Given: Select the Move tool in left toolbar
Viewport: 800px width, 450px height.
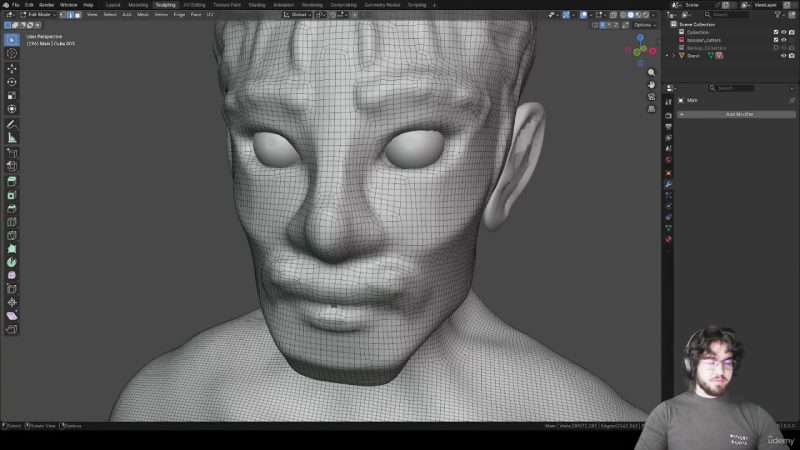Looking at the screenshot, I should click(12, 69).
